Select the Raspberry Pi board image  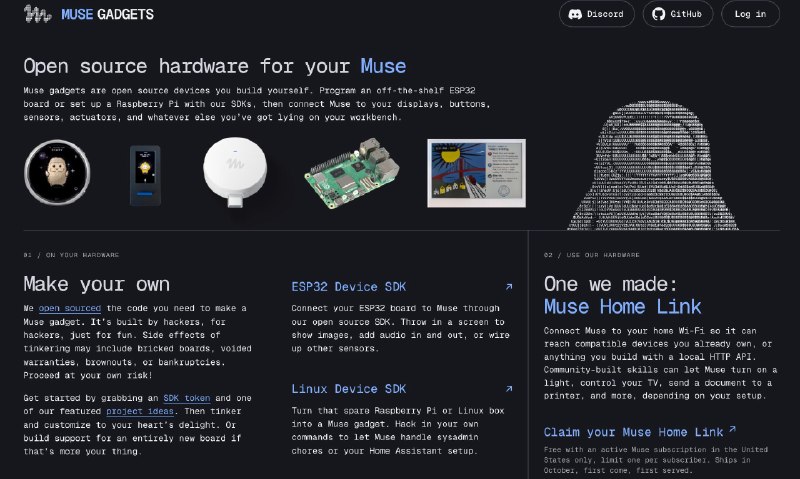352,172
